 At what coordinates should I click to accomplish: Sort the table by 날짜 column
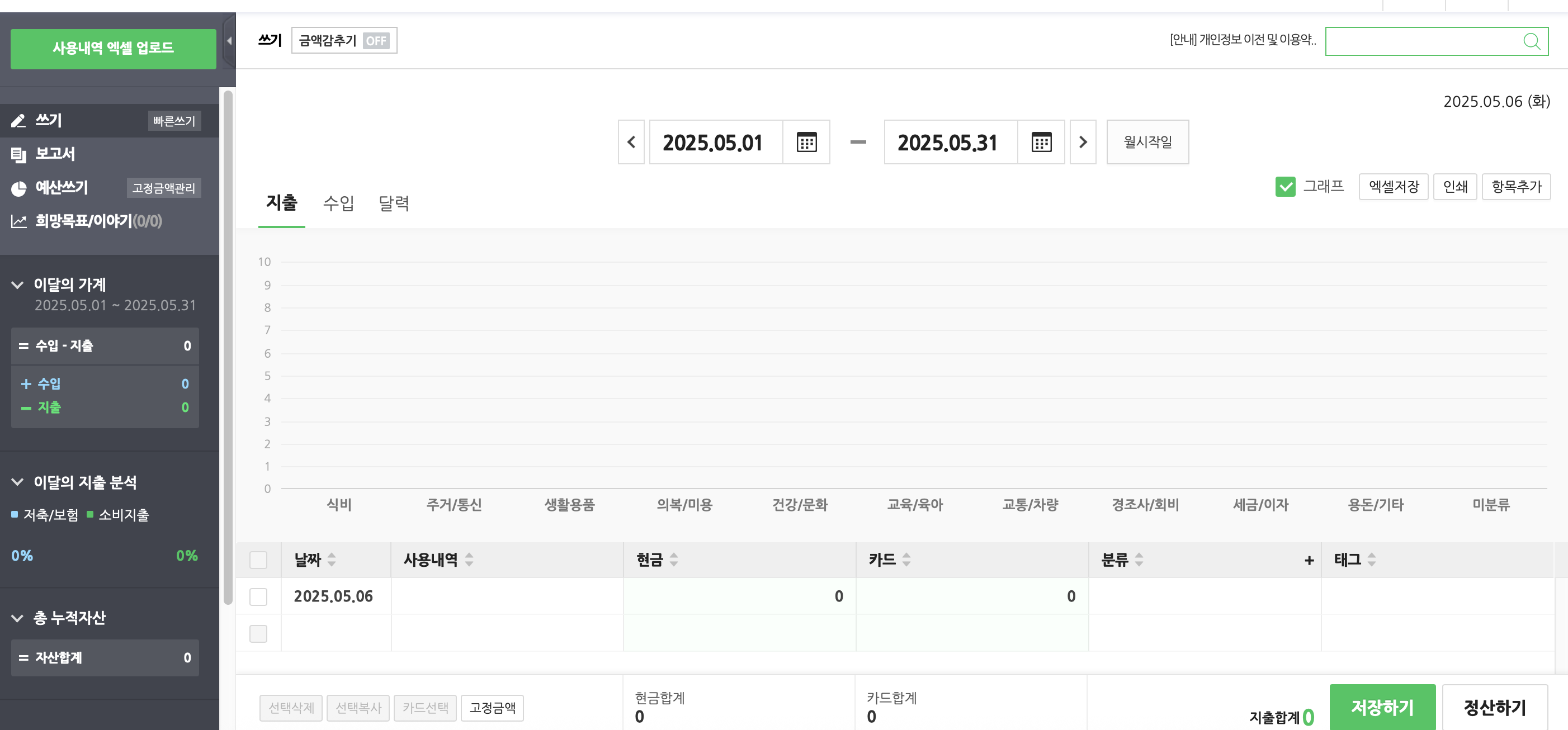332,560
